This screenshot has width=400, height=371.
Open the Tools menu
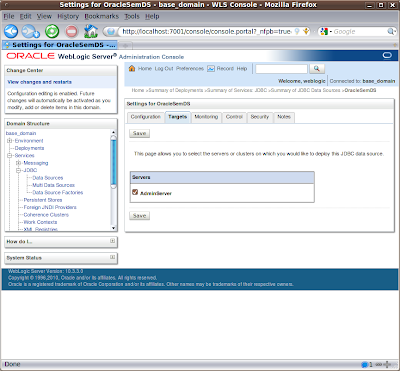point(132,16)
